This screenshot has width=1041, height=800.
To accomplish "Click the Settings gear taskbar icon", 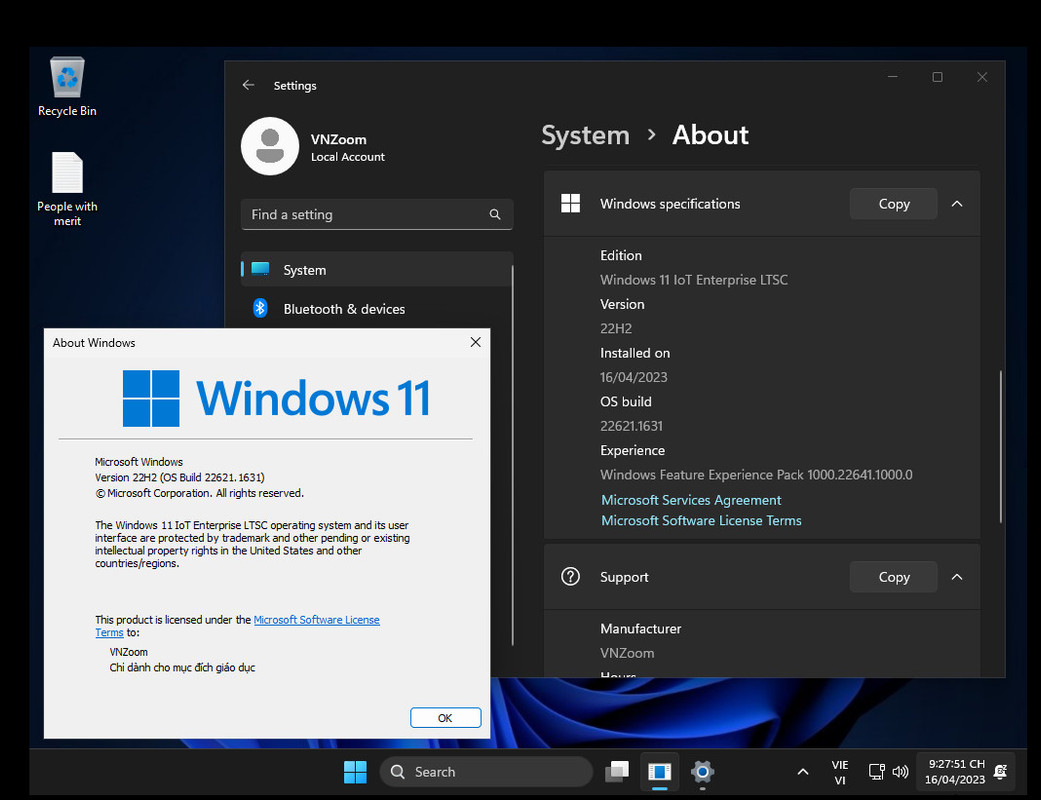I will click(x=703, y=772).
